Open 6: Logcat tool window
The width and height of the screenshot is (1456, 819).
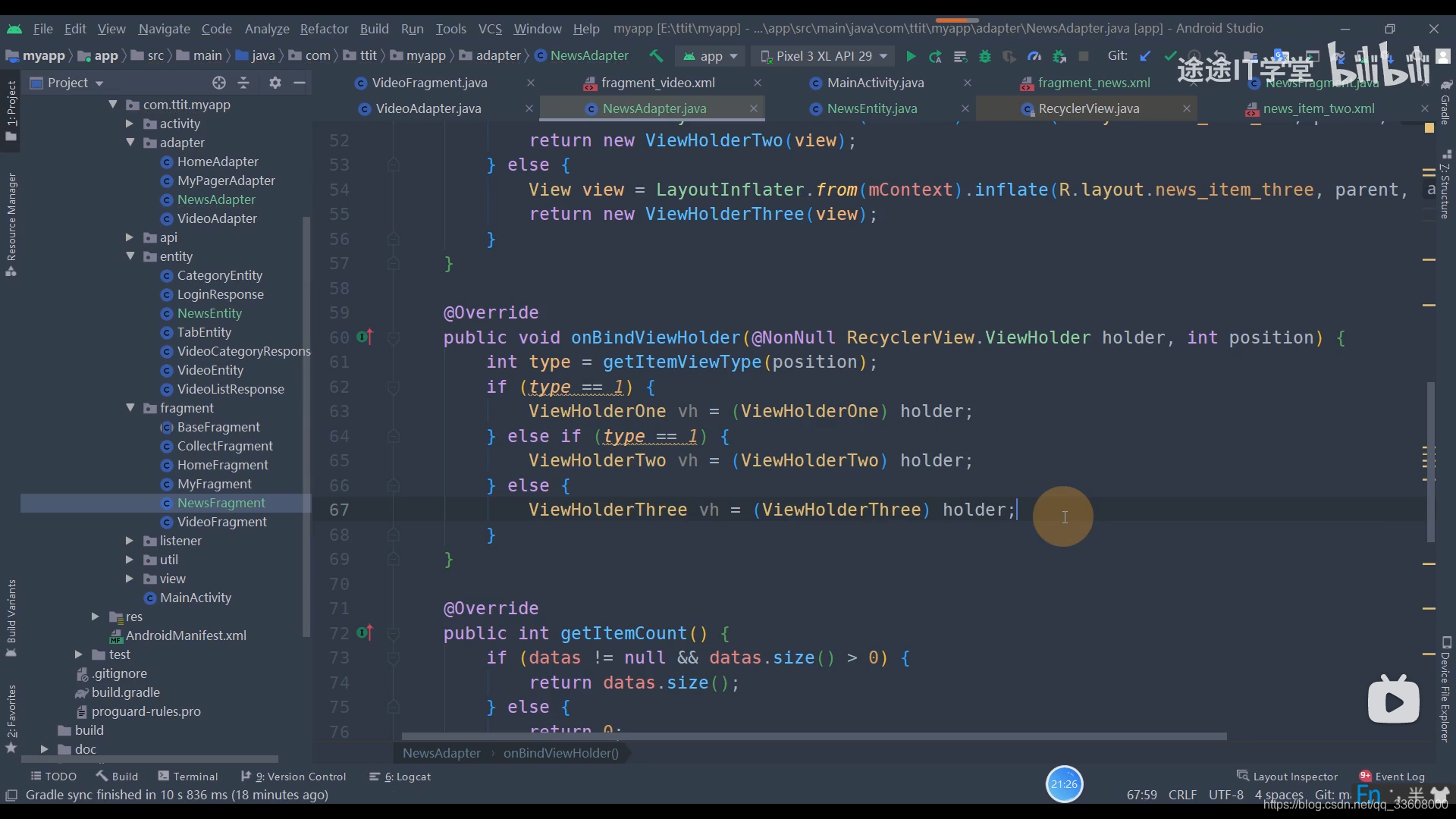click(400, 777)
